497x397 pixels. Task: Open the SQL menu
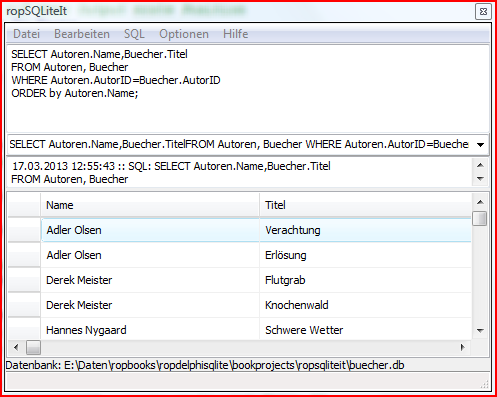tap(134, 34)
